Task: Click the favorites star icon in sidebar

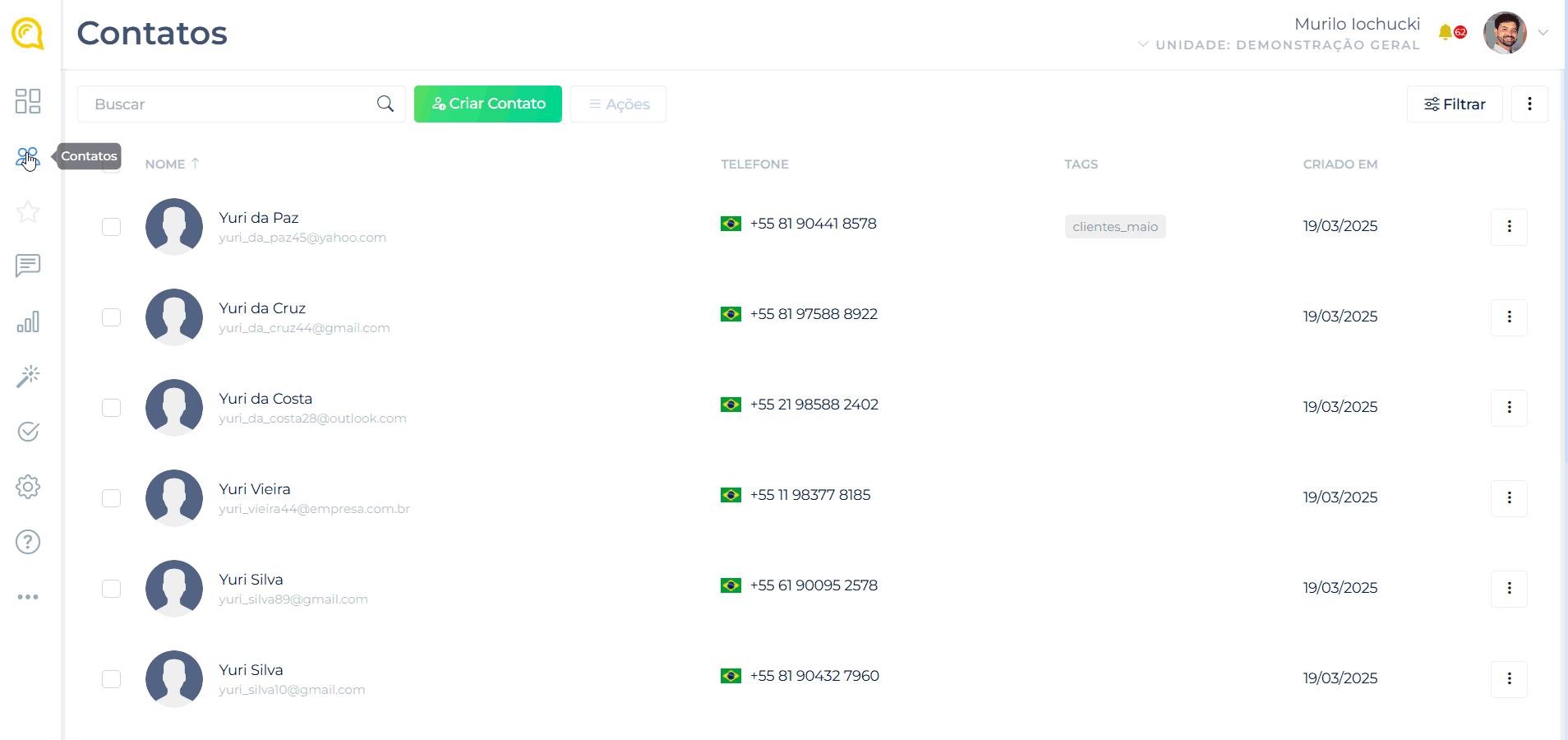Action: coord(28,212)
